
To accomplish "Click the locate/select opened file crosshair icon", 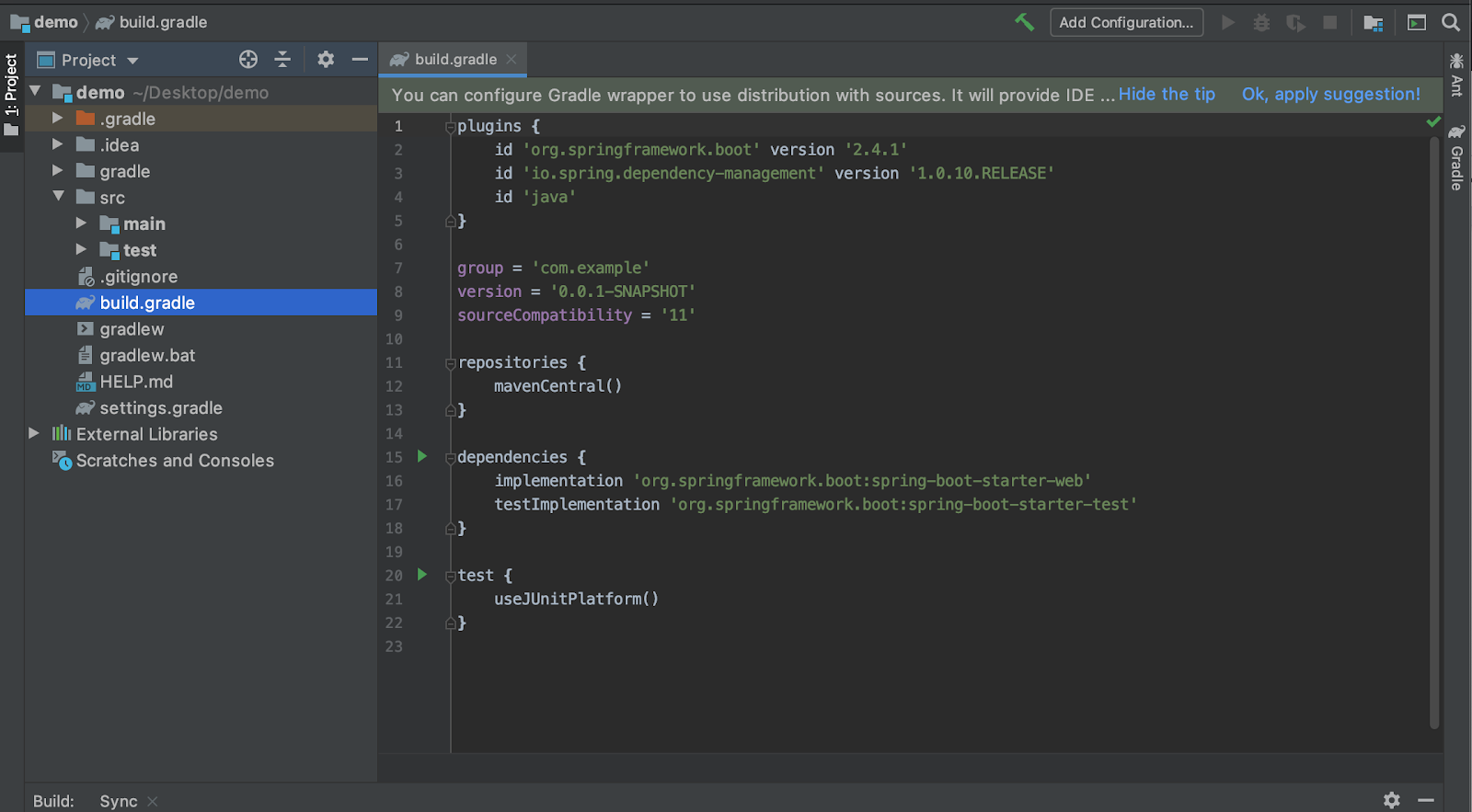I will point(248,60).
